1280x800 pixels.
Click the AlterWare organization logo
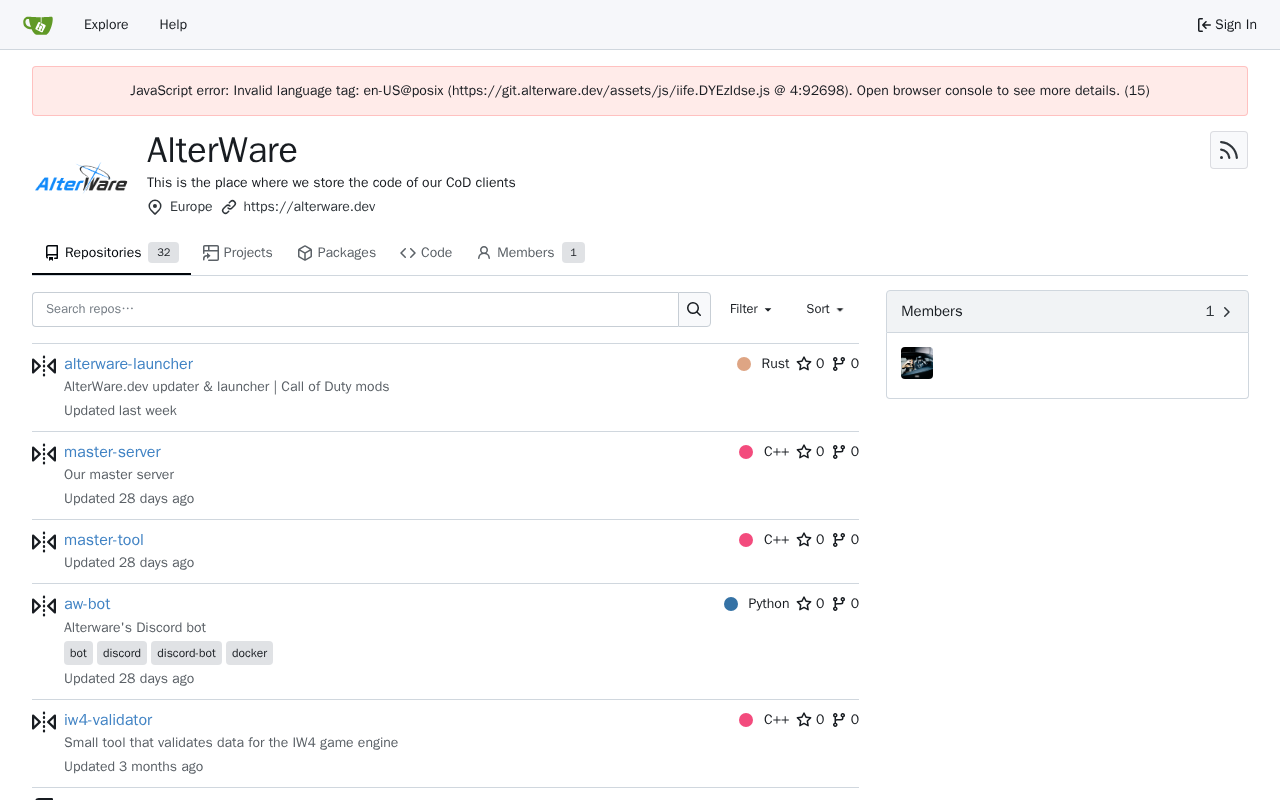point(82,180)
